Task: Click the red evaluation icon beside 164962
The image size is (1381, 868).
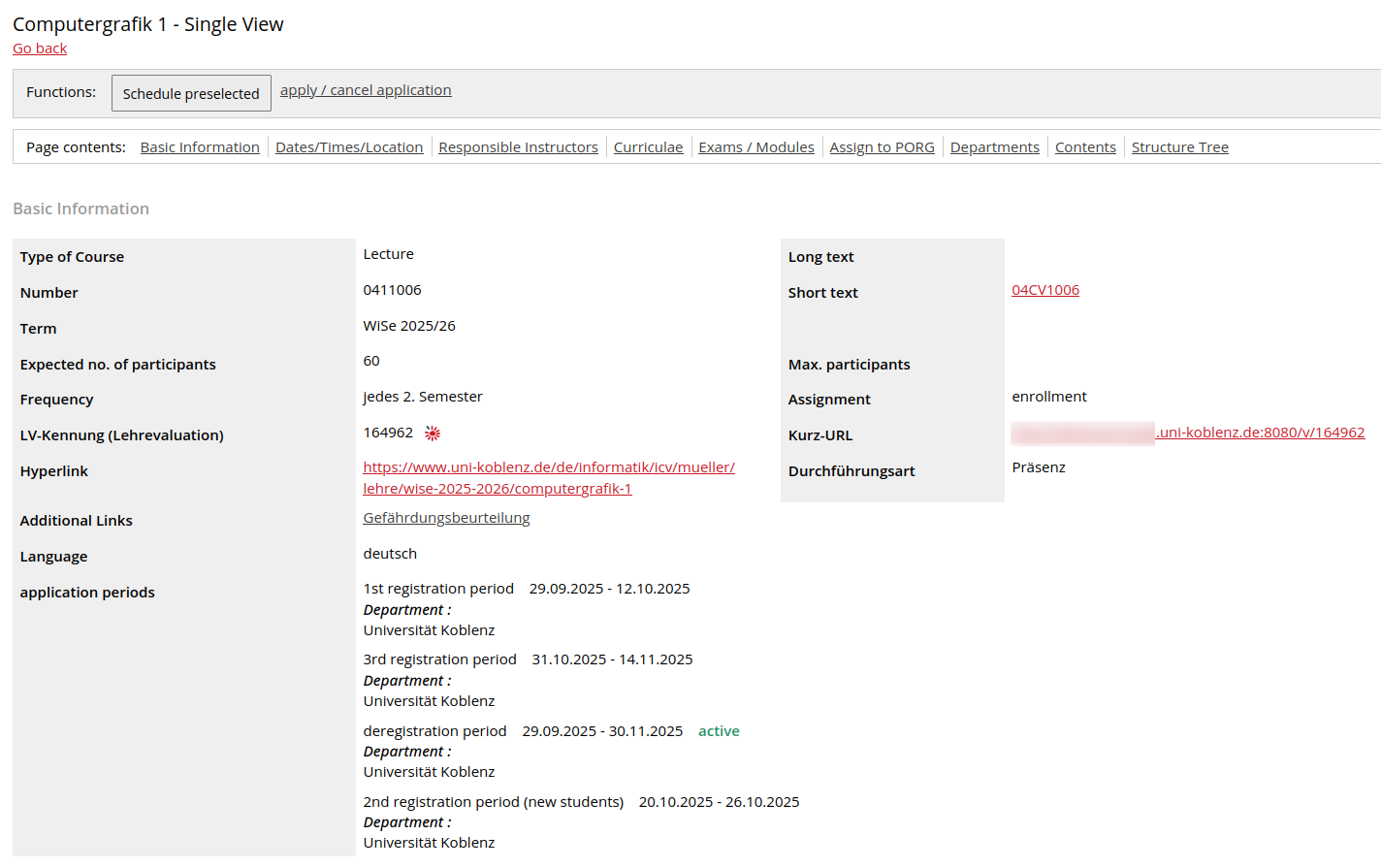Action: 433,434
